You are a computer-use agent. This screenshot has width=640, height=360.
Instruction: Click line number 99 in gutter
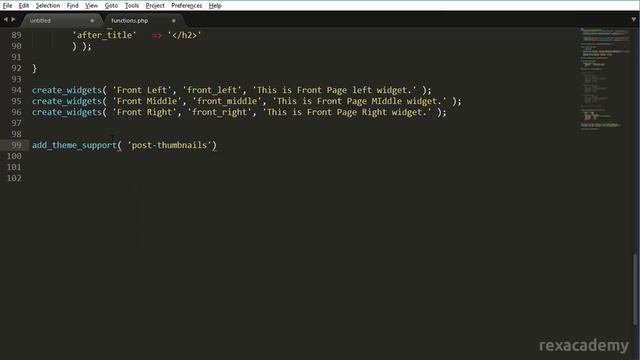[x=16, y=145]
